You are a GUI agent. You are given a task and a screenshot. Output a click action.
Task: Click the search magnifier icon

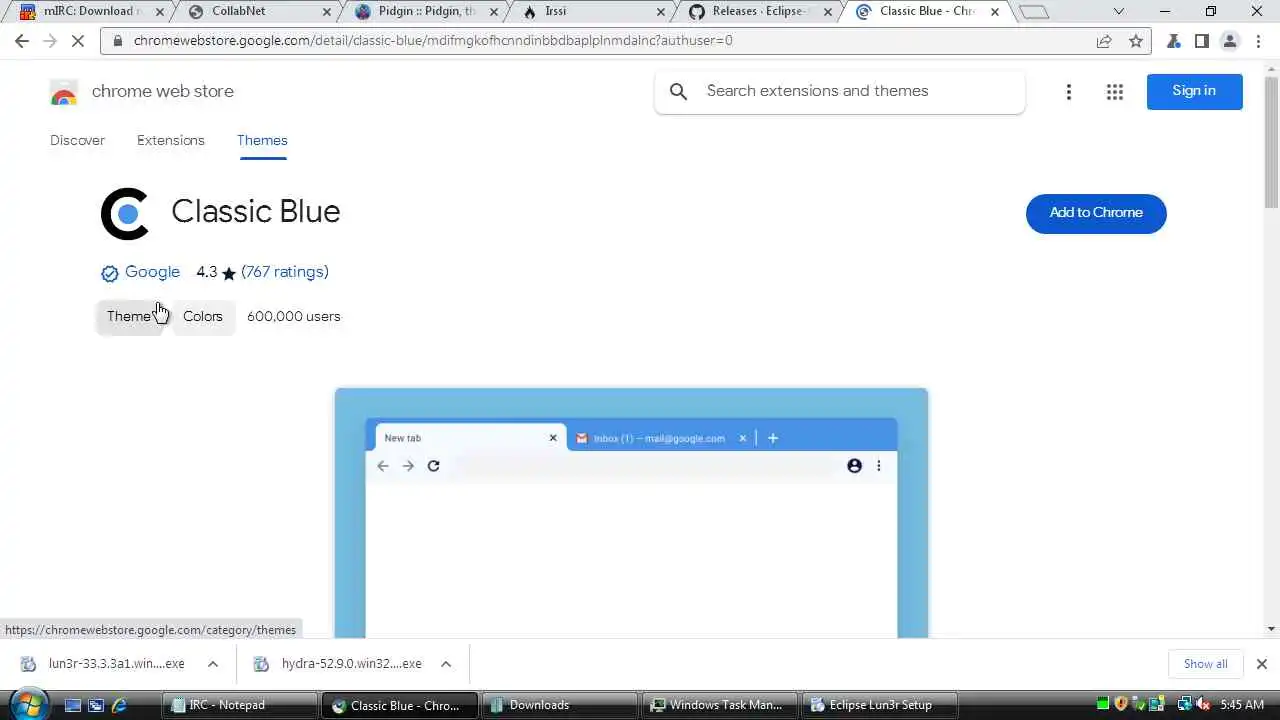[679, 91]
